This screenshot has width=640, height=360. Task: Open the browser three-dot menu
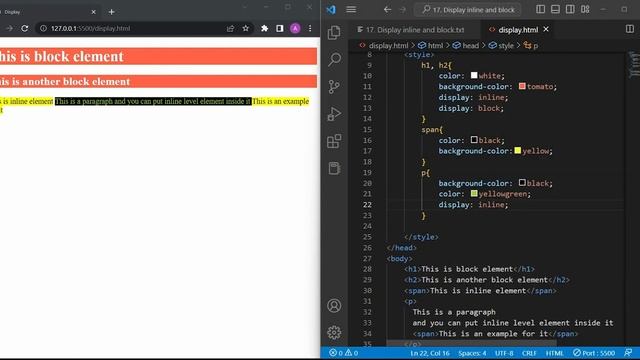tap(310, 28)
